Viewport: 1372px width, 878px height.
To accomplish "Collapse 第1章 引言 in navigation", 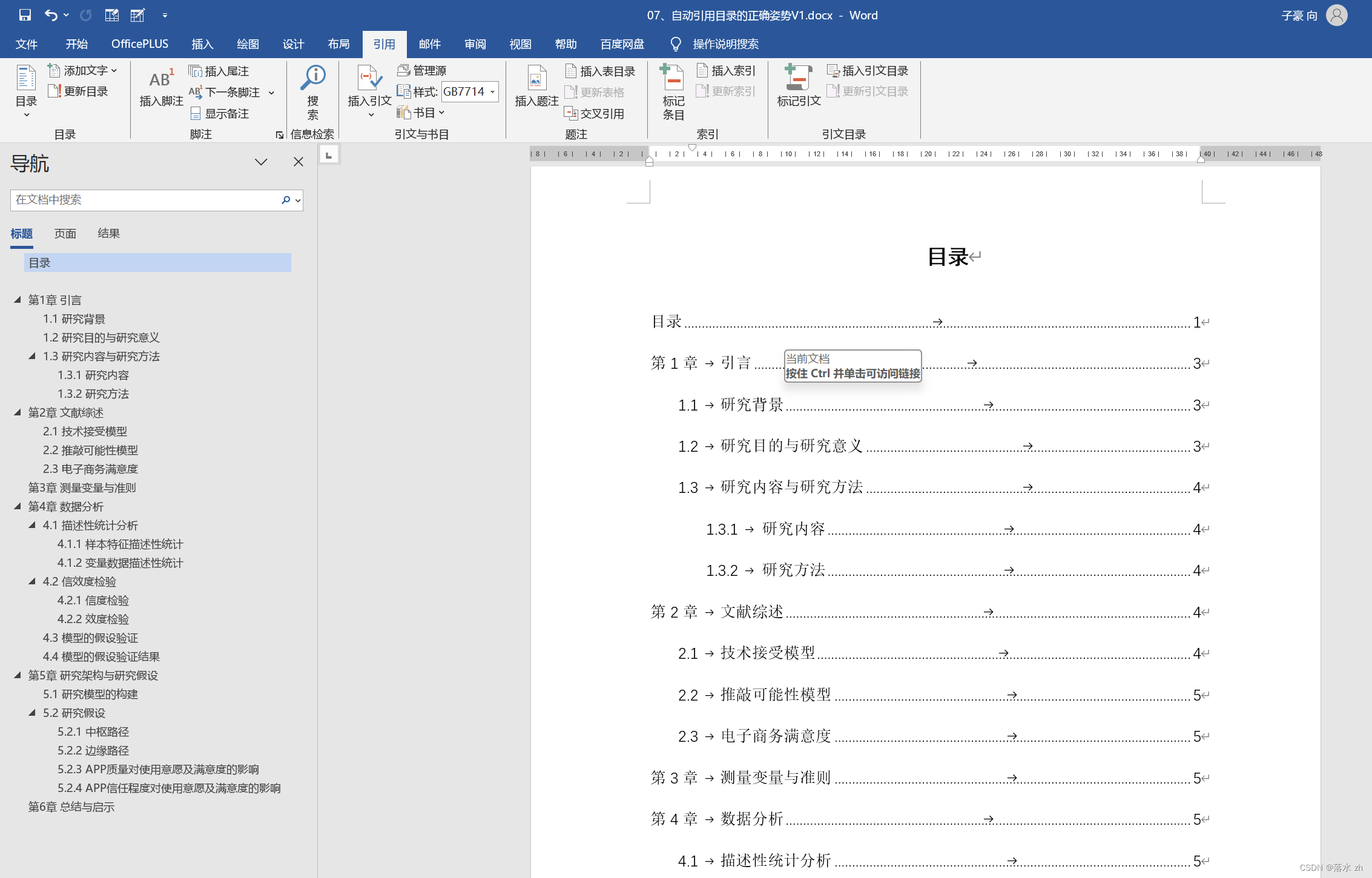I will [x=18, y=300].
